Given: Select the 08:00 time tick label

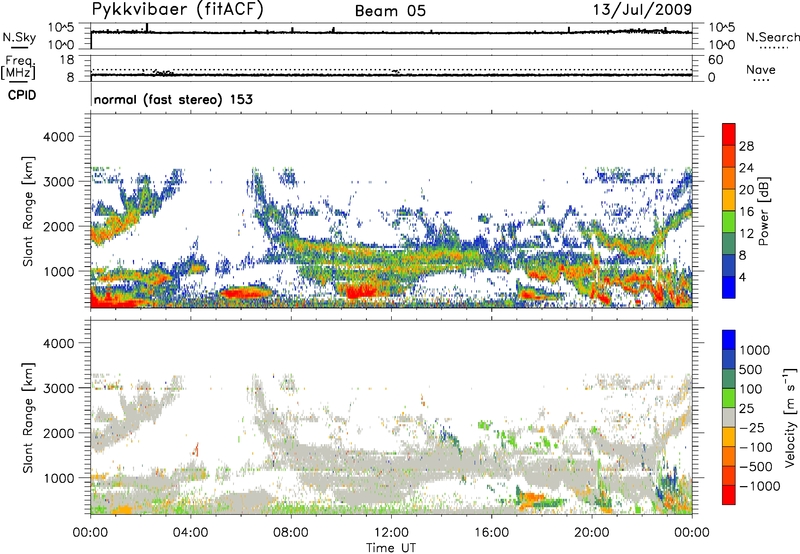Looking at the screenshot, I should [x=291, y=533].
